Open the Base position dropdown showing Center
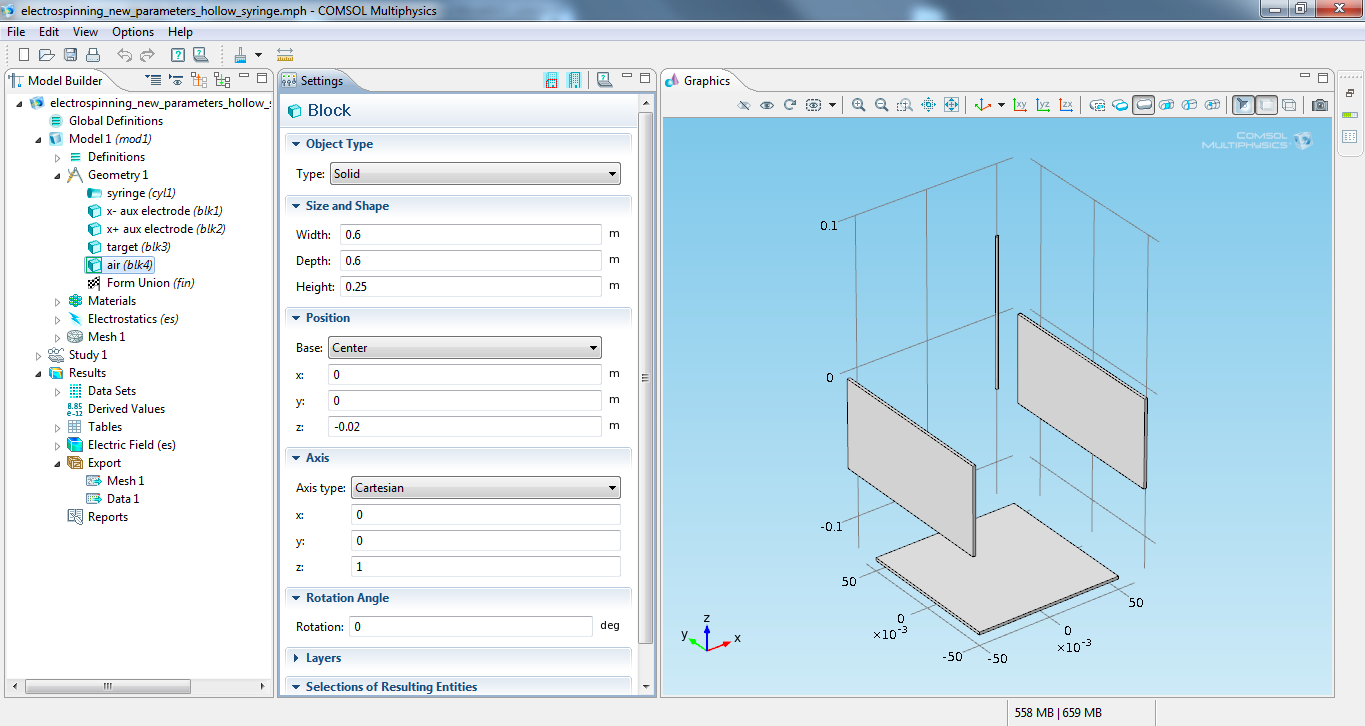 [464, 348]
